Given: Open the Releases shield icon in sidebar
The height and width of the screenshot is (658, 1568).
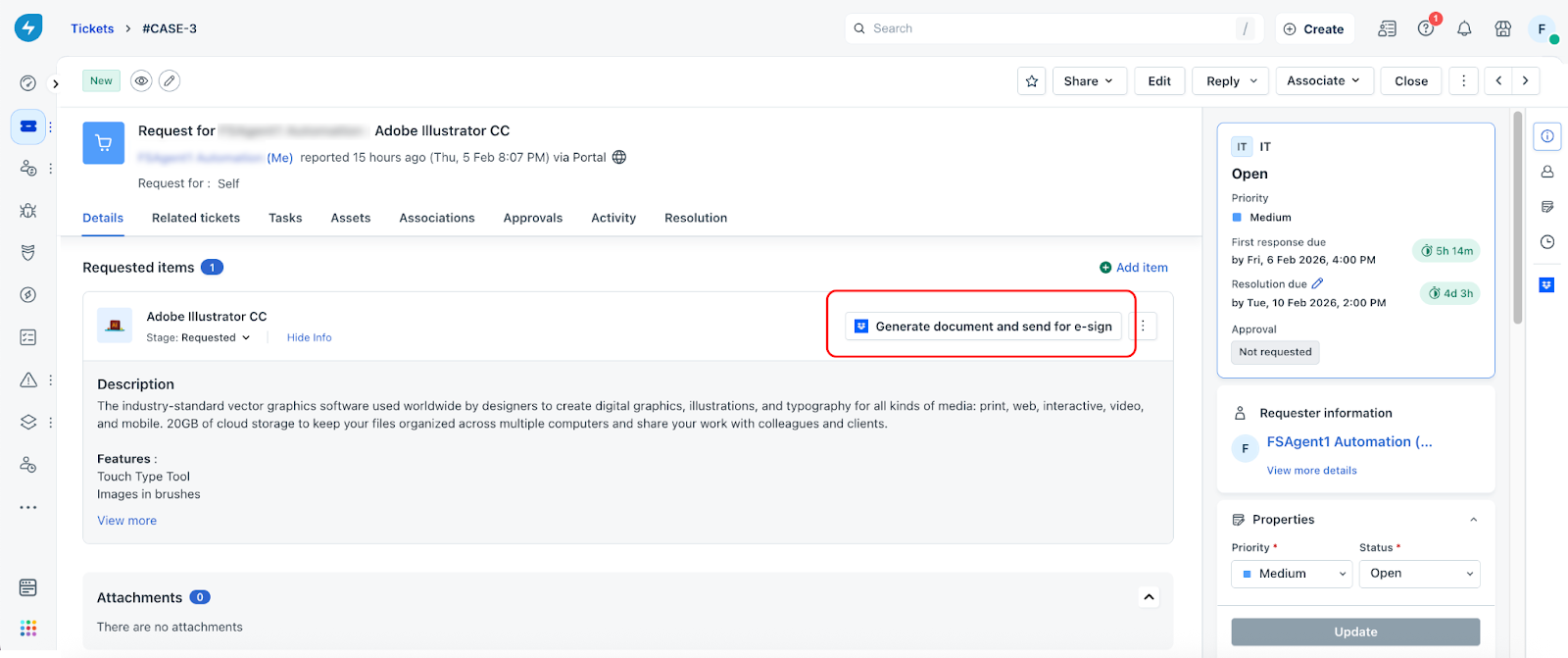Looking at the screenshot, I should pos(28,253).
